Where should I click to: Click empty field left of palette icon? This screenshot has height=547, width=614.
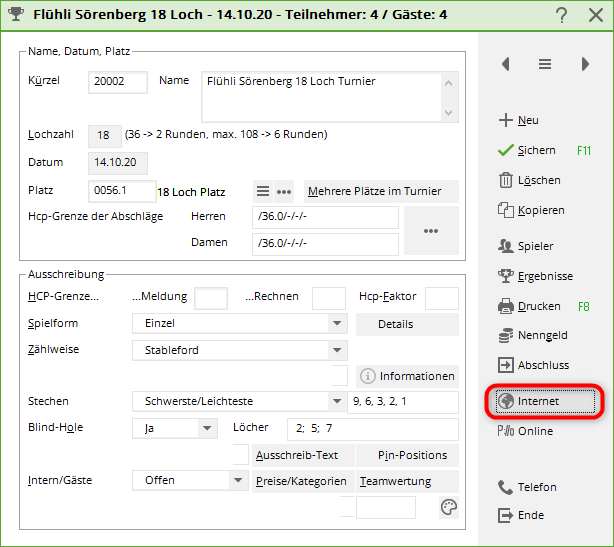tap(386, 507)
